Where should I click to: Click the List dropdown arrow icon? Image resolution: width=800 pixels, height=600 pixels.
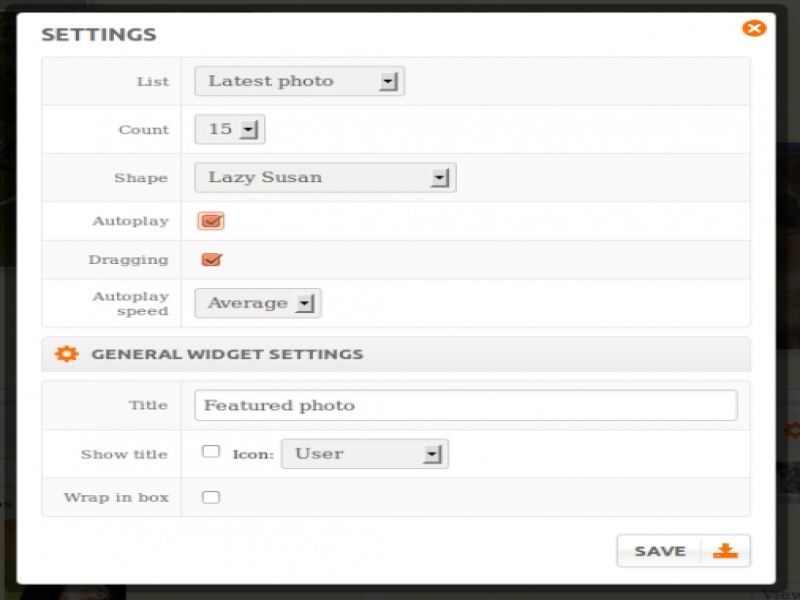tap(389, 82)
